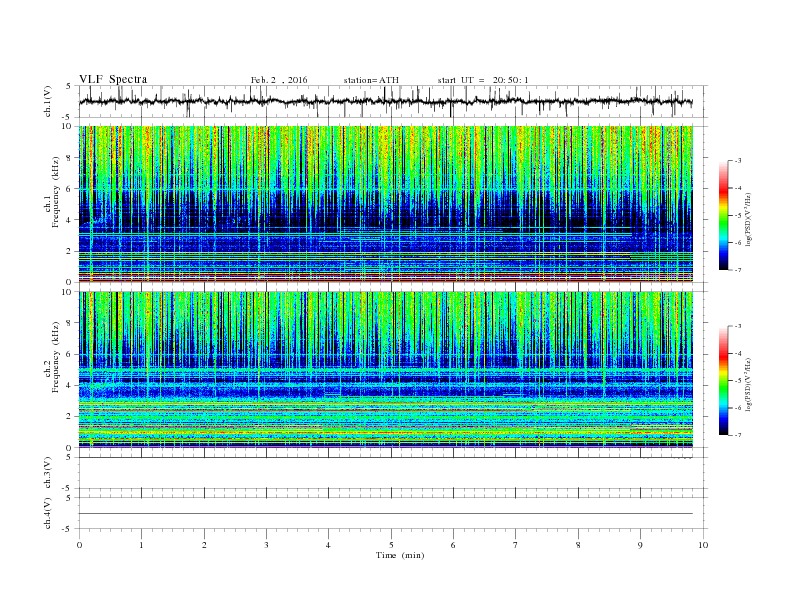Click inside the ch.2 spectrogram panel
The image size is (792, 612).
tap(385, 370)
